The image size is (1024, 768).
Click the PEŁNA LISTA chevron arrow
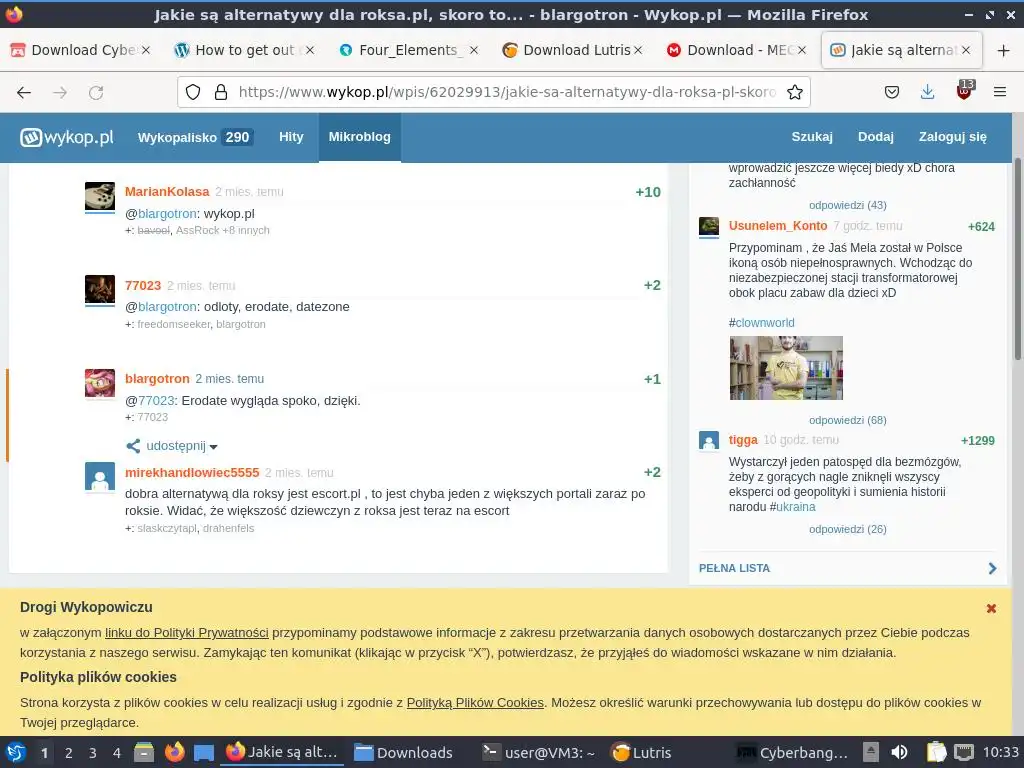(993, 568)
